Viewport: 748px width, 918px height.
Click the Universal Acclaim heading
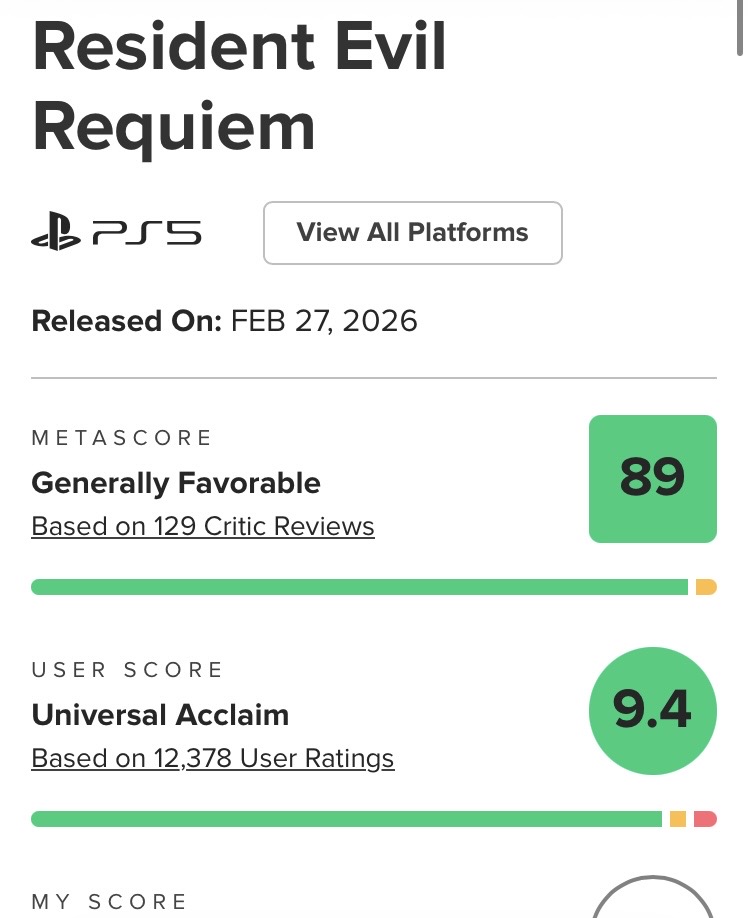click(x=160, y=715)
